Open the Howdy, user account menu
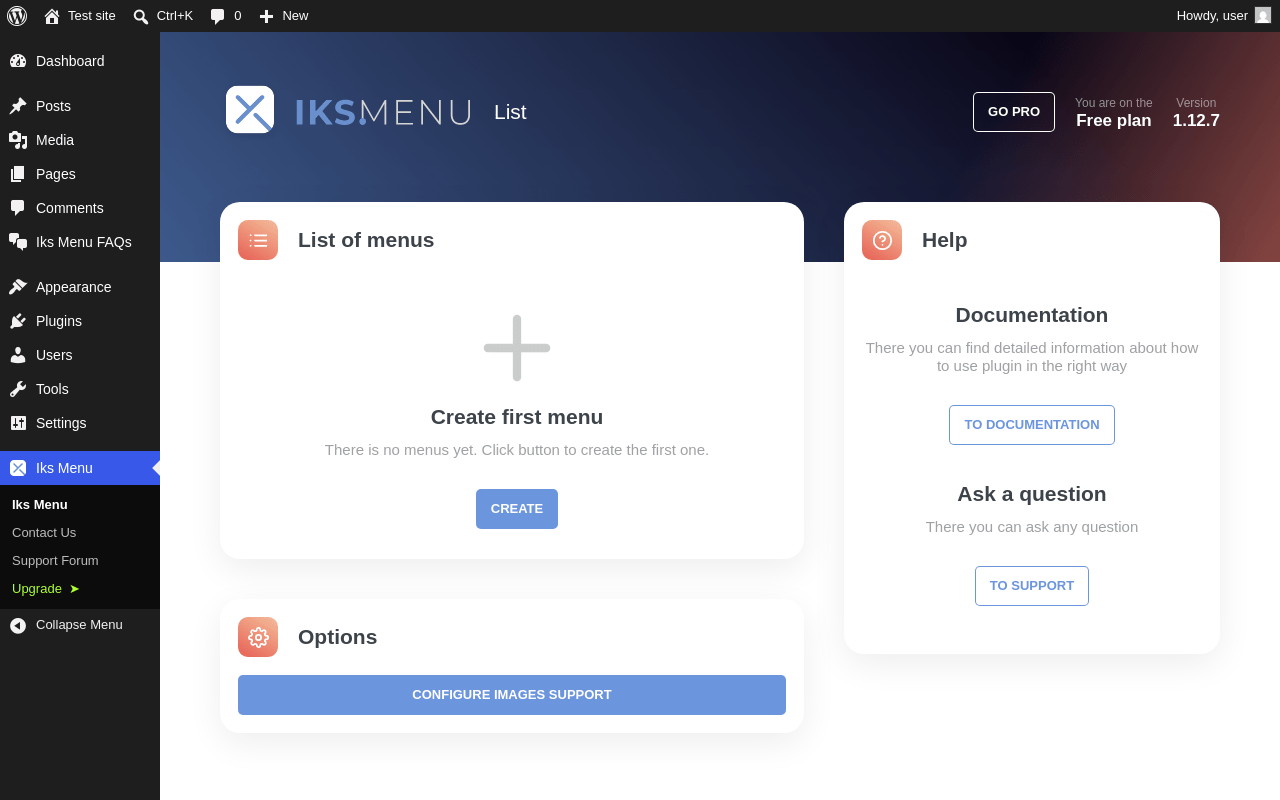The width and height of the screenshot is (1280, 800). 1224,16
